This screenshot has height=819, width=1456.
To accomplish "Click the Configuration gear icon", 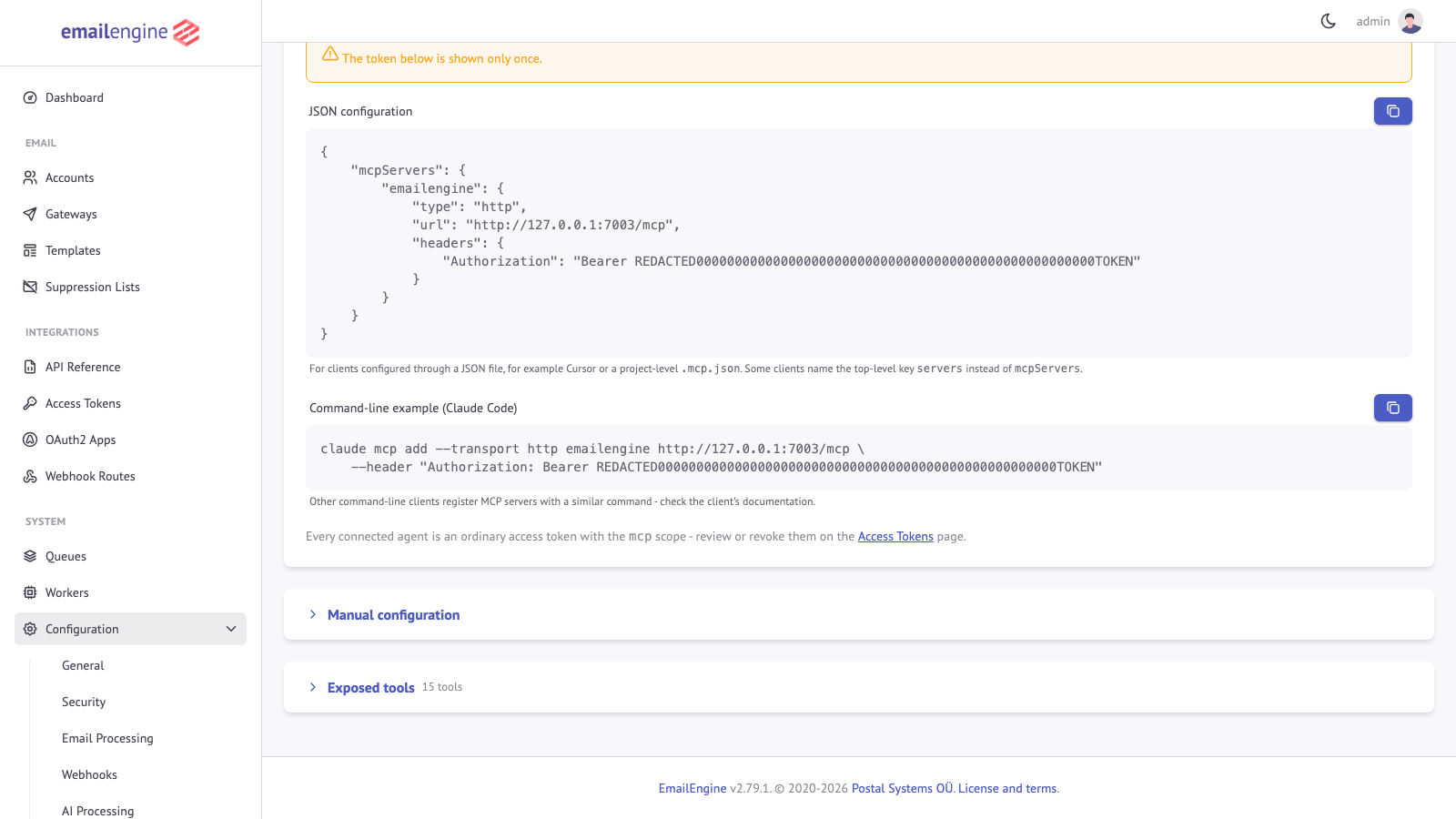I will point(30,629).
